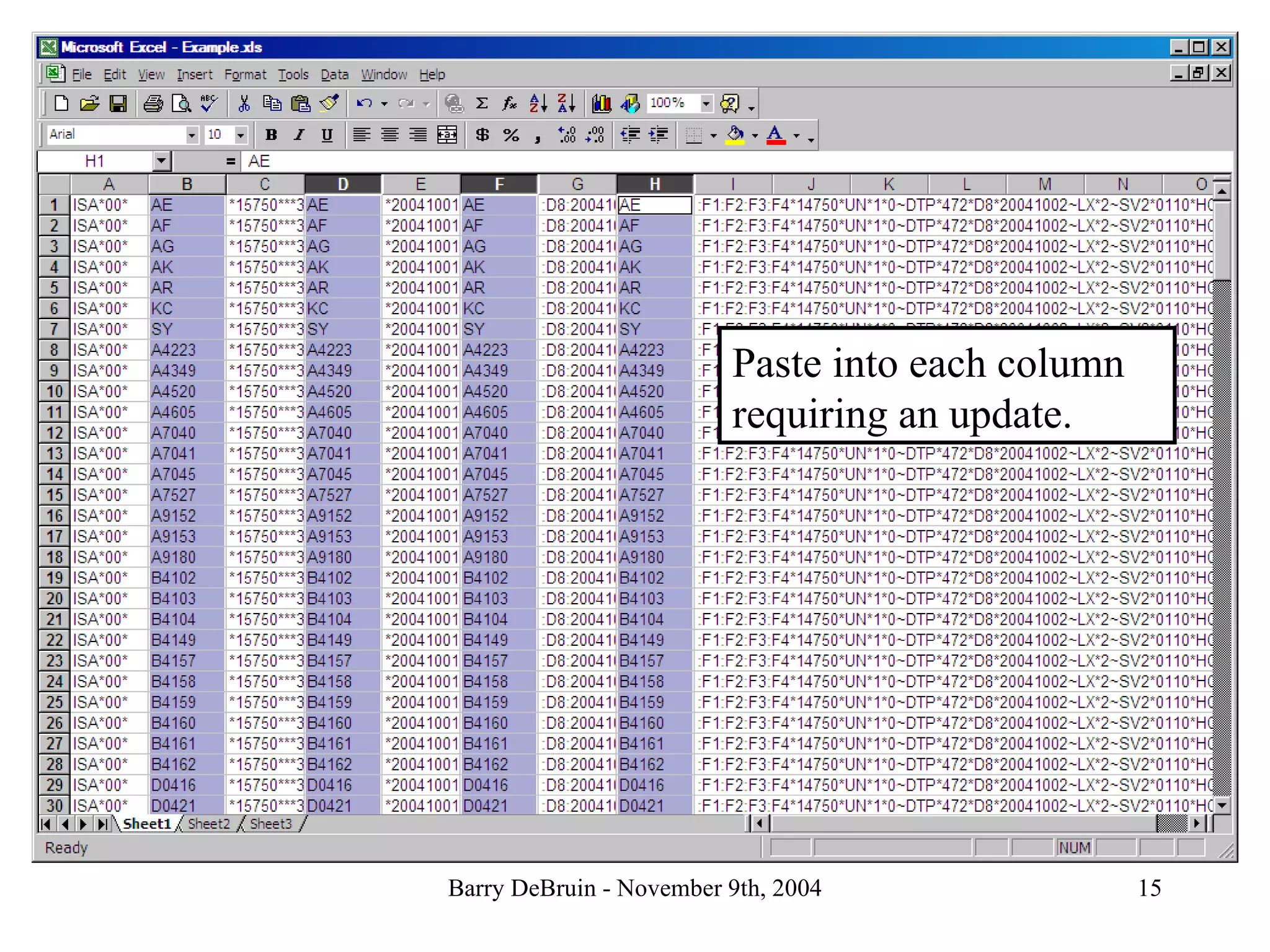
Task: Click the New workbook icon
Action: coord(61,104)
